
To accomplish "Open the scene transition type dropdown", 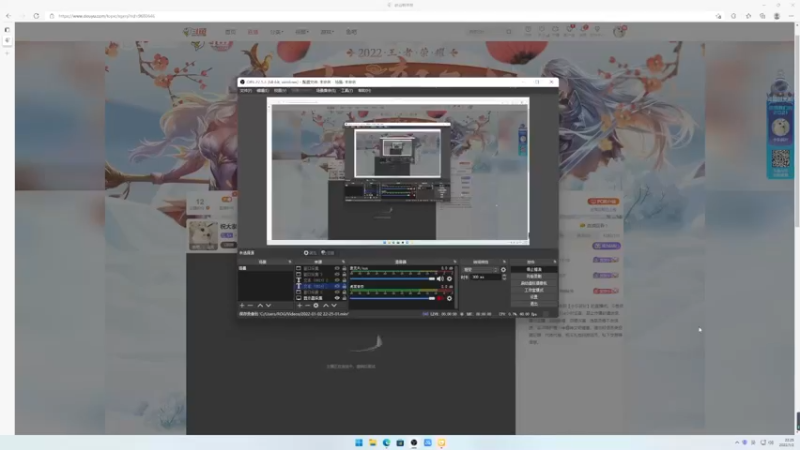I will pos(480,269).
